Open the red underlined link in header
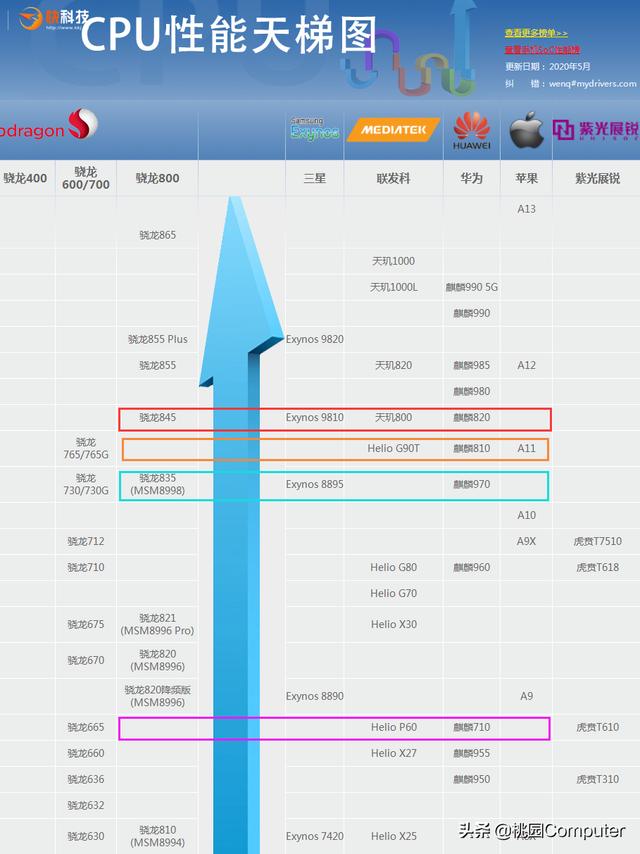The height and width of the screenshot is (854, 640). pyautogui.click(x=542, y=50)
